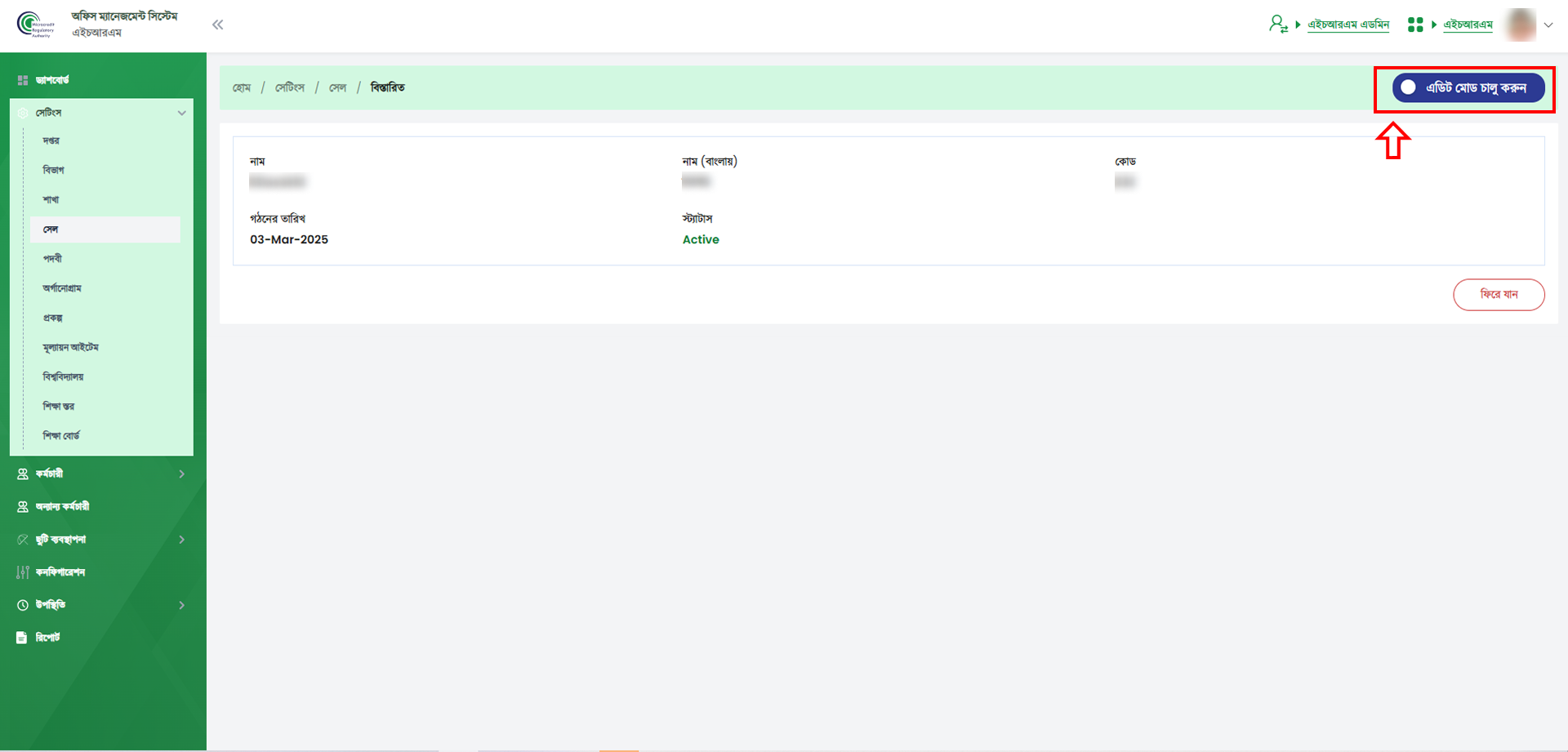The height and width of the screenshot is (752, 1568).
Task: Click the employees people icon in sidebar
Action: tap(23, 474)
